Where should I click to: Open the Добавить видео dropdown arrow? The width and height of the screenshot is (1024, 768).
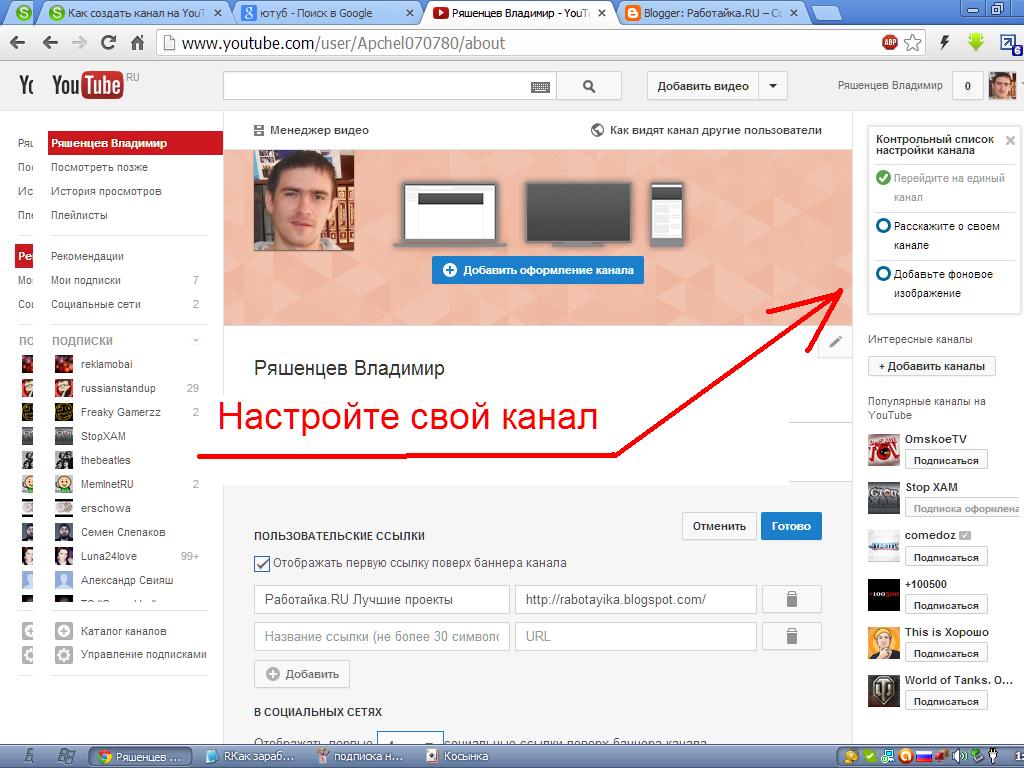[773, 86]
